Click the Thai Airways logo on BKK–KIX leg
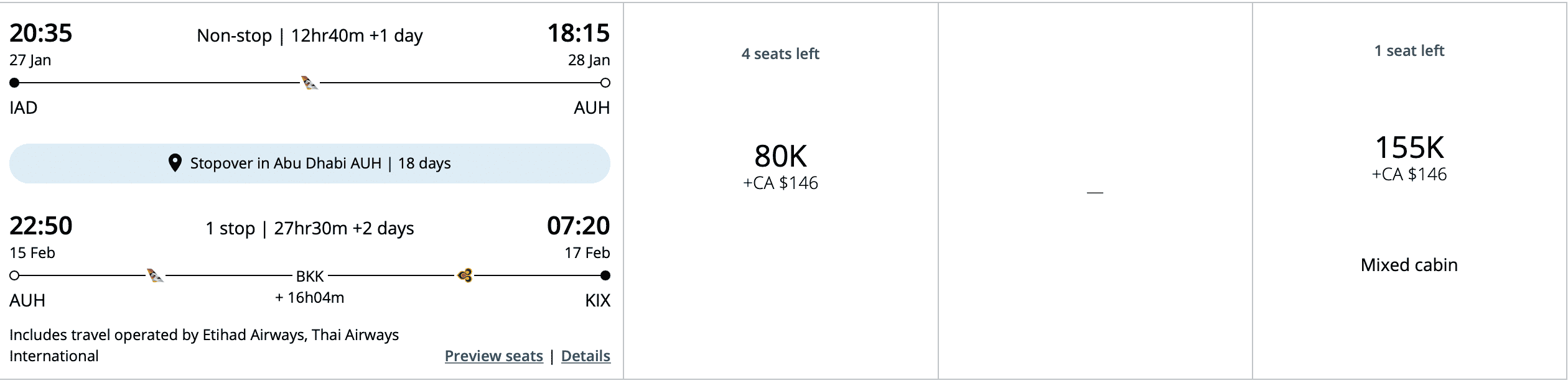The width and height of the screenshot is (1568, 383). [x=465, y=275]
